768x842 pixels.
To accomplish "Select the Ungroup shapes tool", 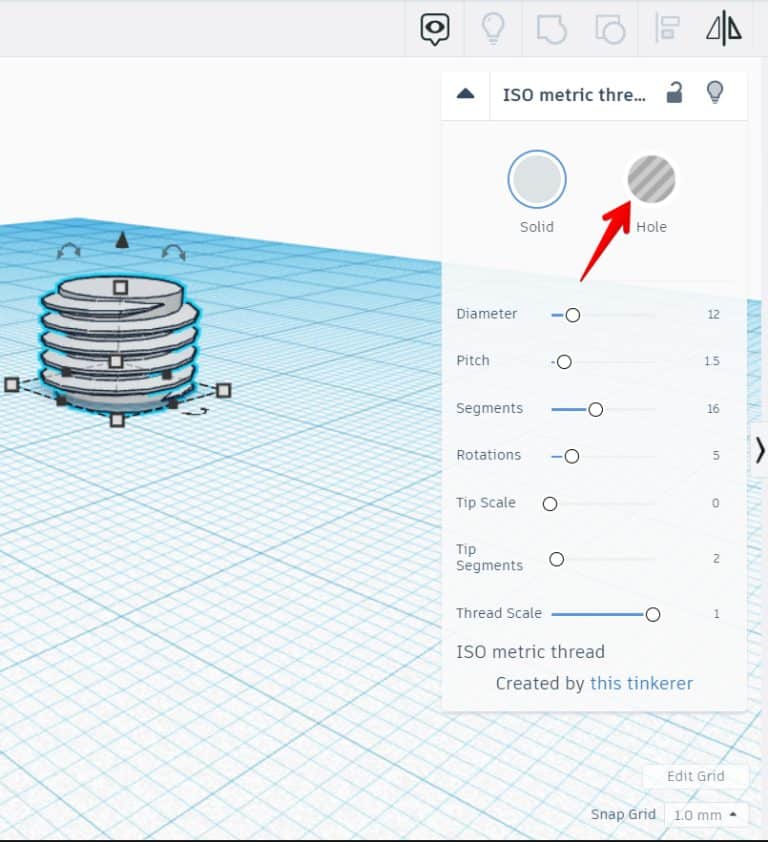I will pyautogui.click(x=610, y=29).
